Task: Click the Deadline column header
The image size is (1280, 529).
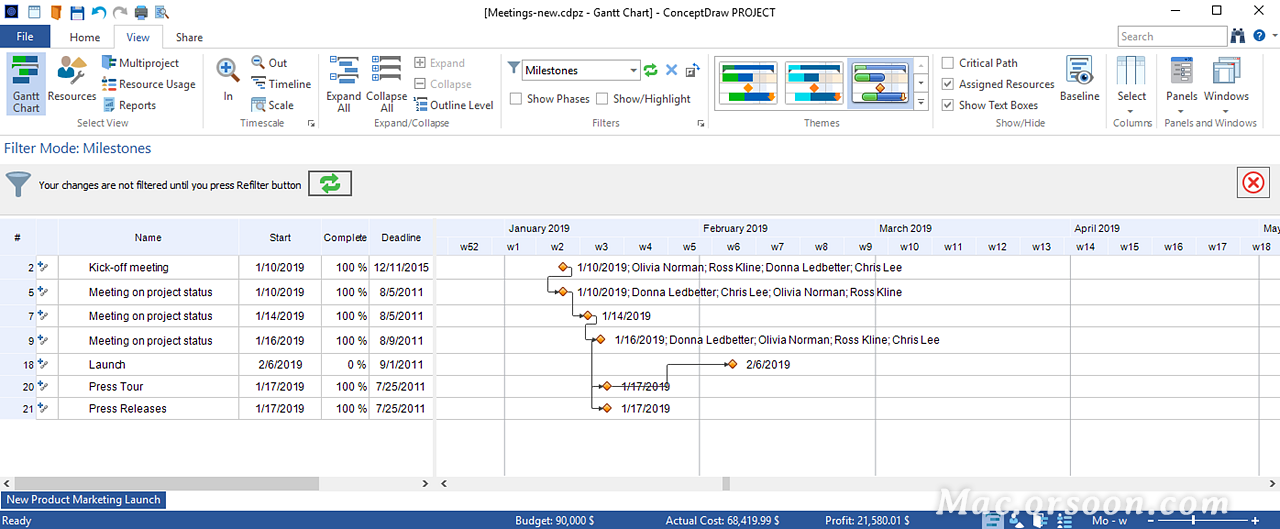Action: point(401,238)
